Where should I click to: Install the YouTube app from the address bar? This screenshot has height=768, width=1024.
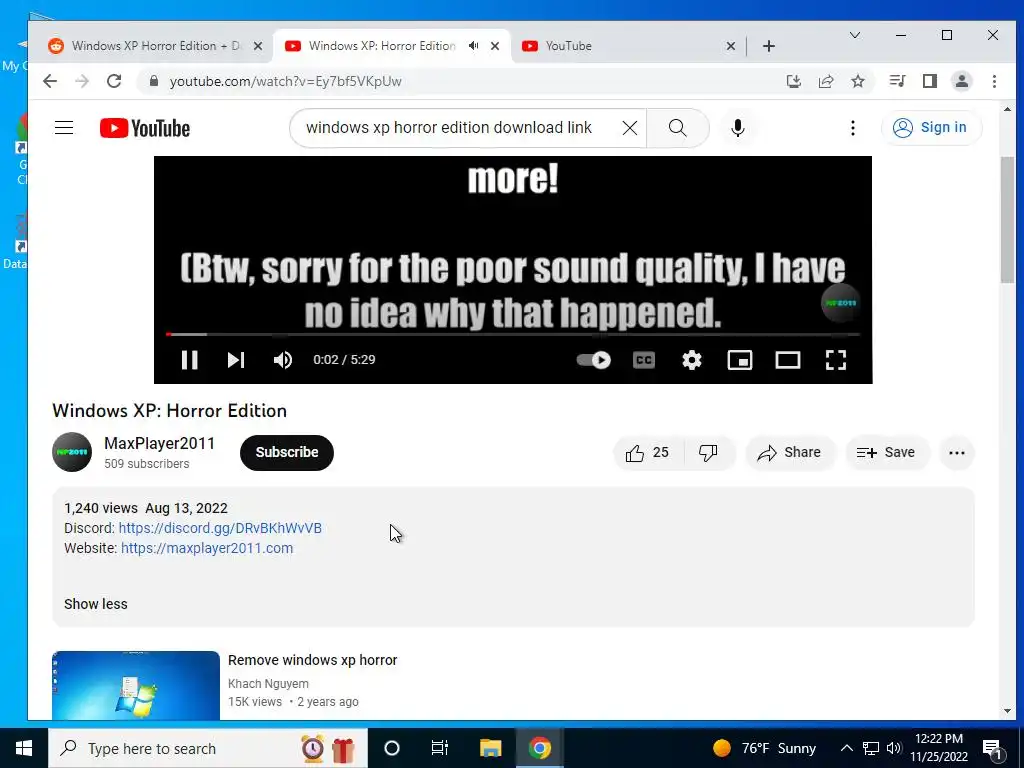tap(793, 81)
